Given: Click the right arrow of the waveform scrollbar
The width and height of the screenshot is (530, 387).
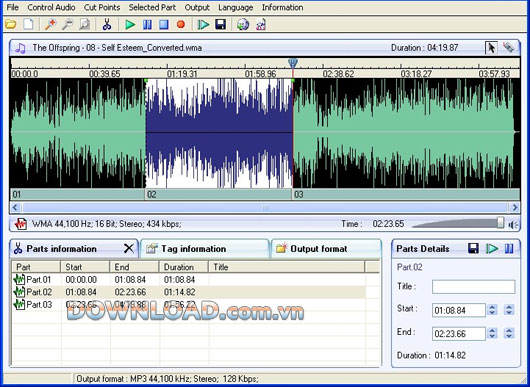Looking at the screenshot, I should tap(514, 207).
